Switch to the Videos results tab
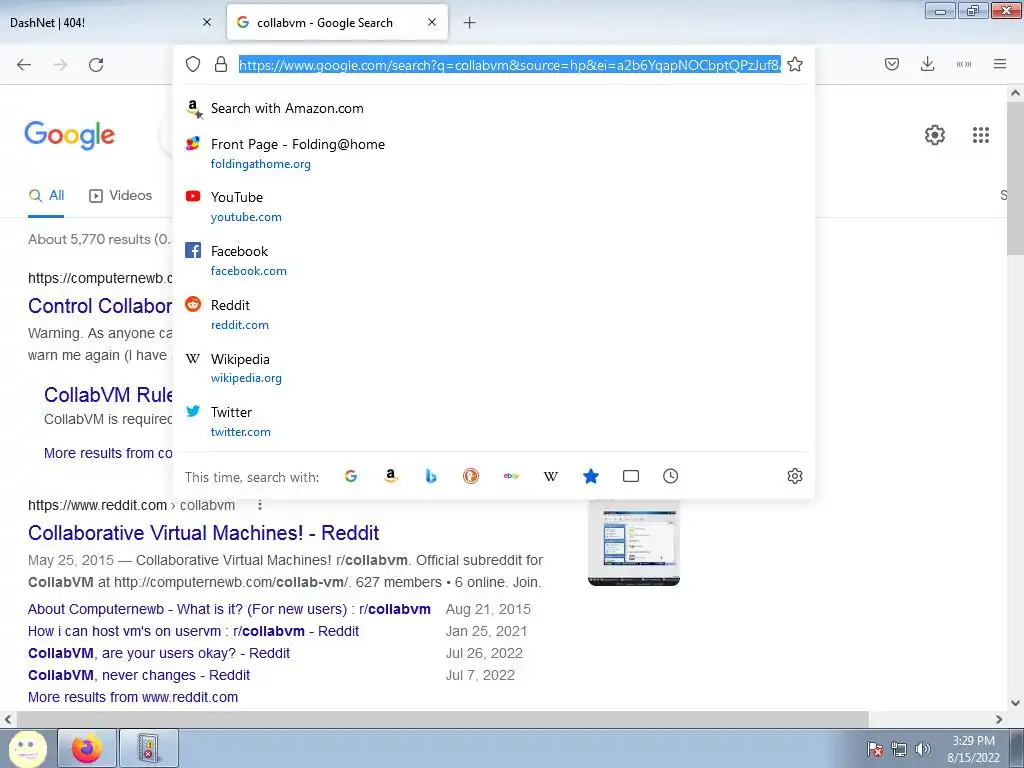1024x768 pixels. click(121, 195)
